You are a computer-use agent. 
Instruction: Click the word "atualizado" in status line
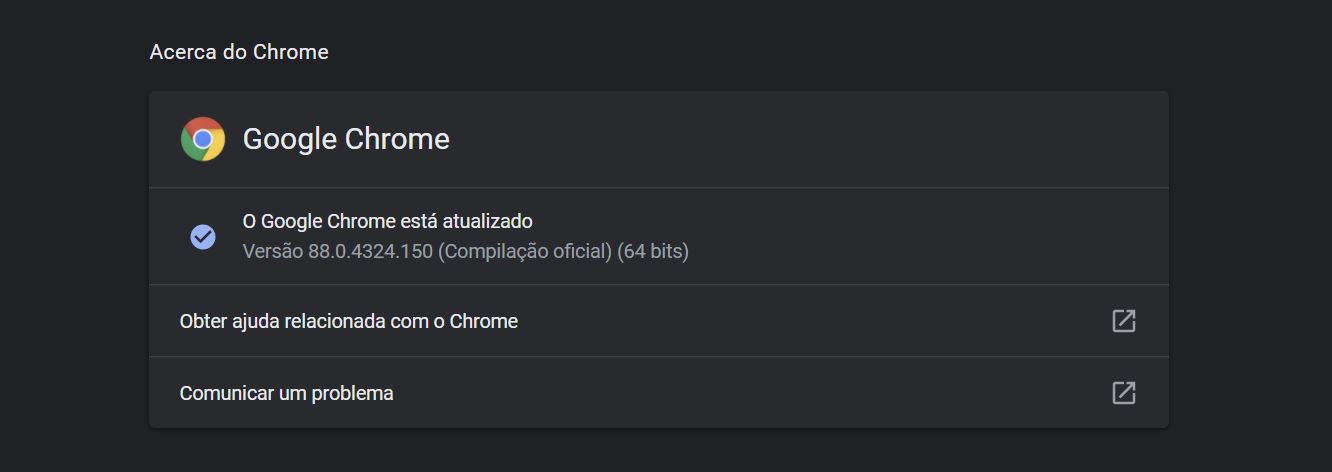tap(486, 221)
